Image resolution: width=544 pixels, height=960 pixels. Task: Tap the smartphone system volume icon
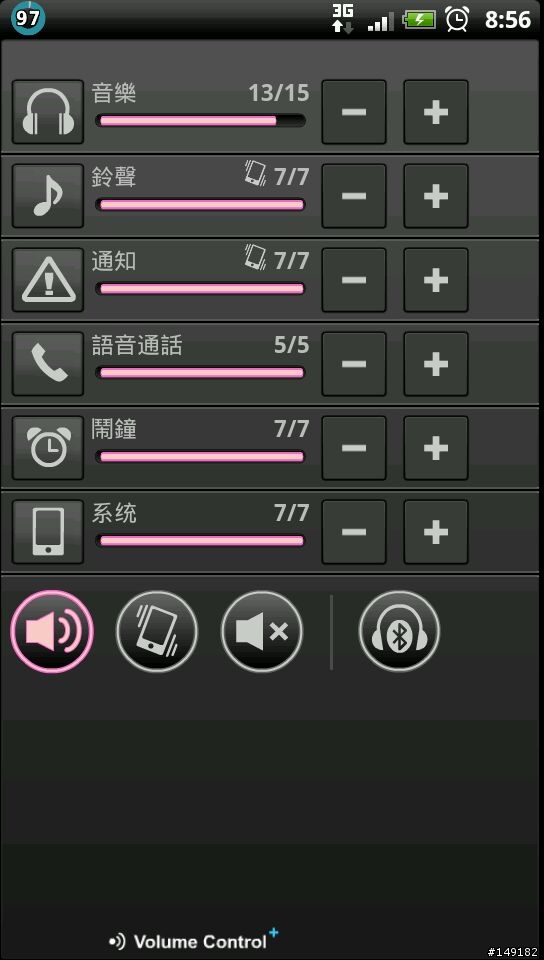pyautogui.click(x=48, y=531)
